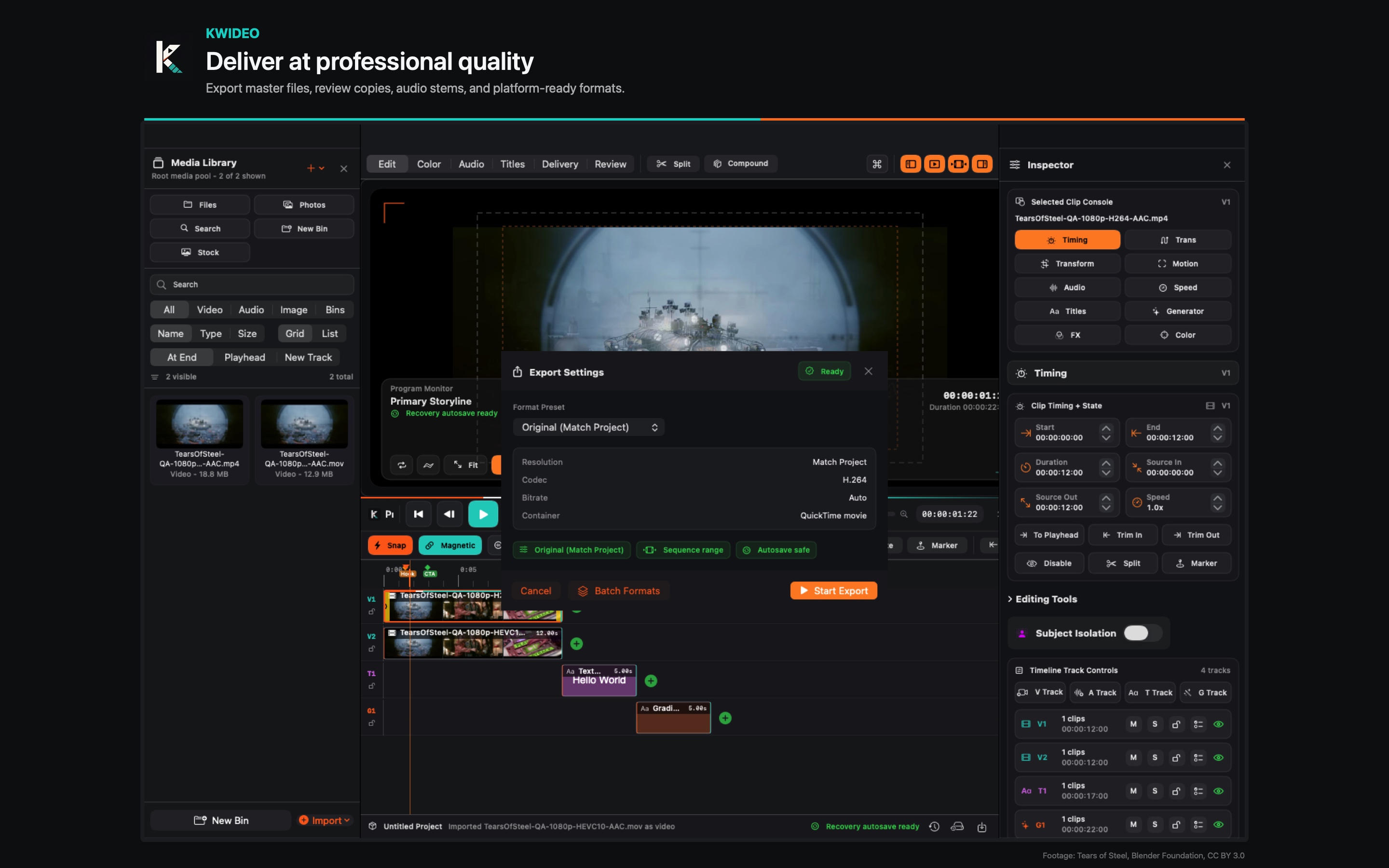Switch to the Delivery workspace tab

click(559, 164)
